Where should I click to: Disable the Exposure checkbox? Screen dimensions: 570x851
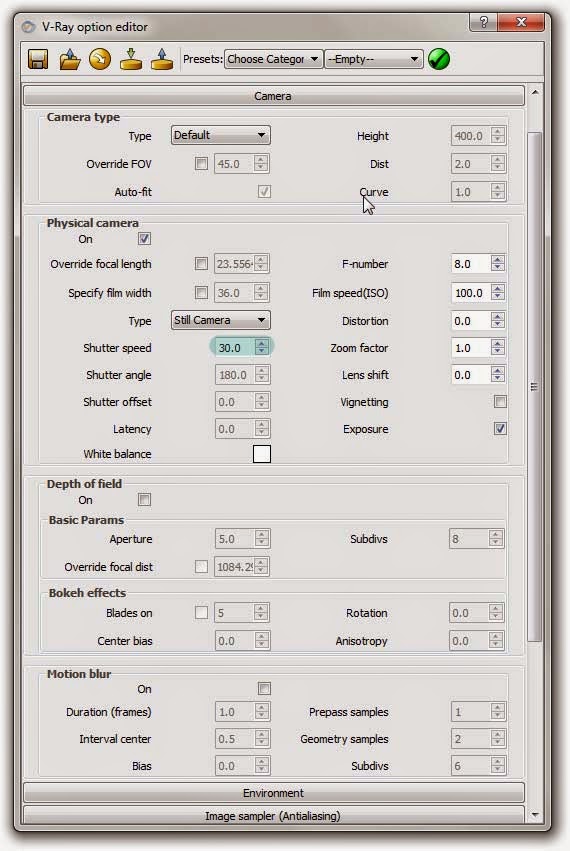500,429
